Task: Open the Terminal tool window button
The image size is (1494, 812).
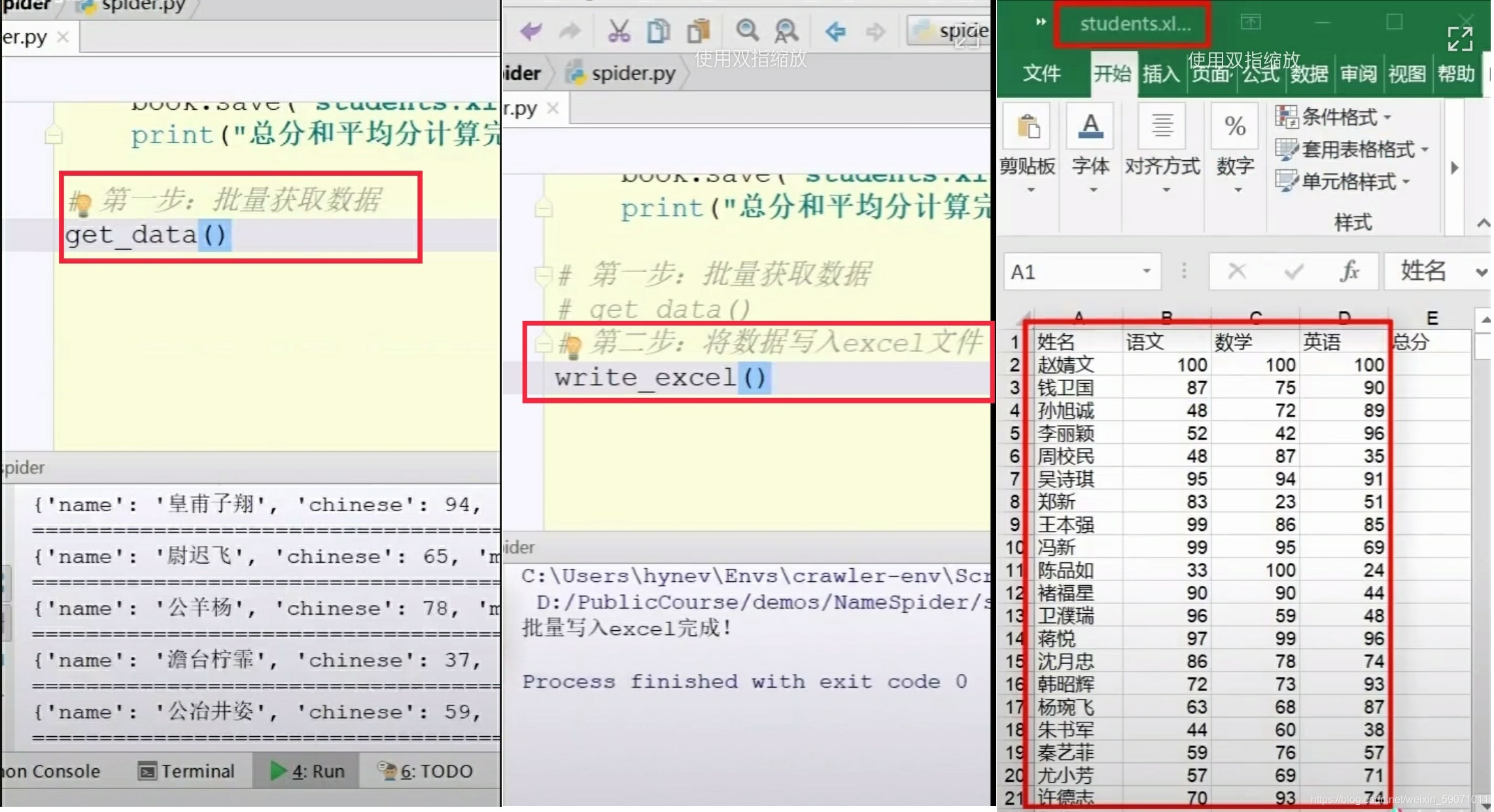Action: 186,771
